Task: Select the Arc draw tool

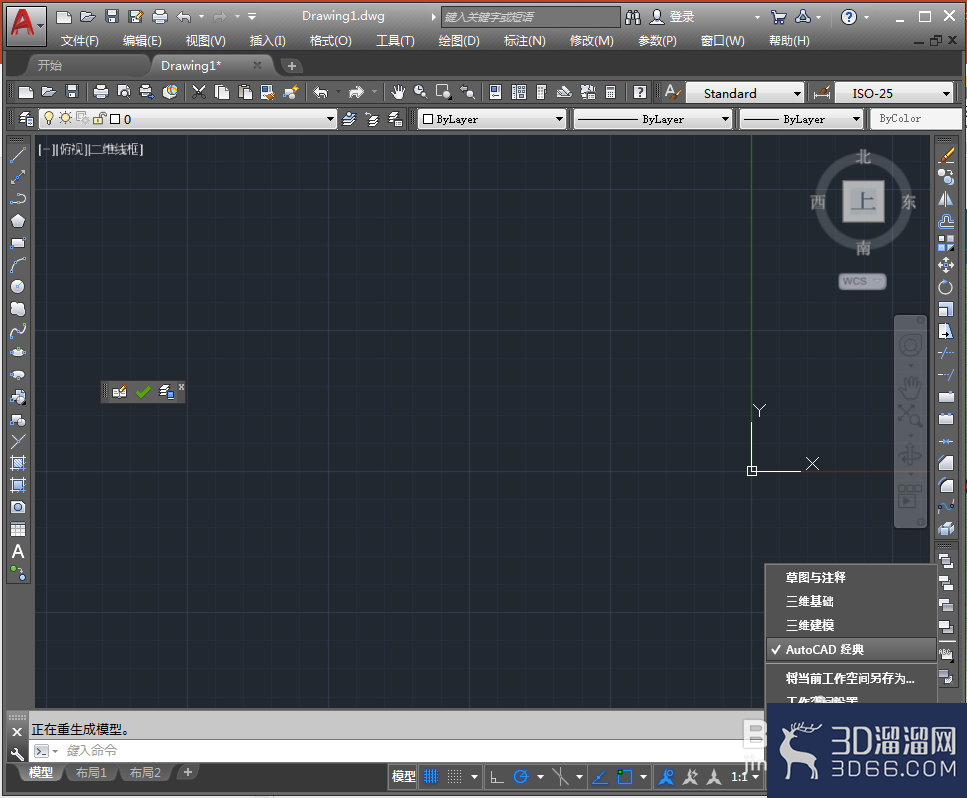Action: tap(18, 265)
